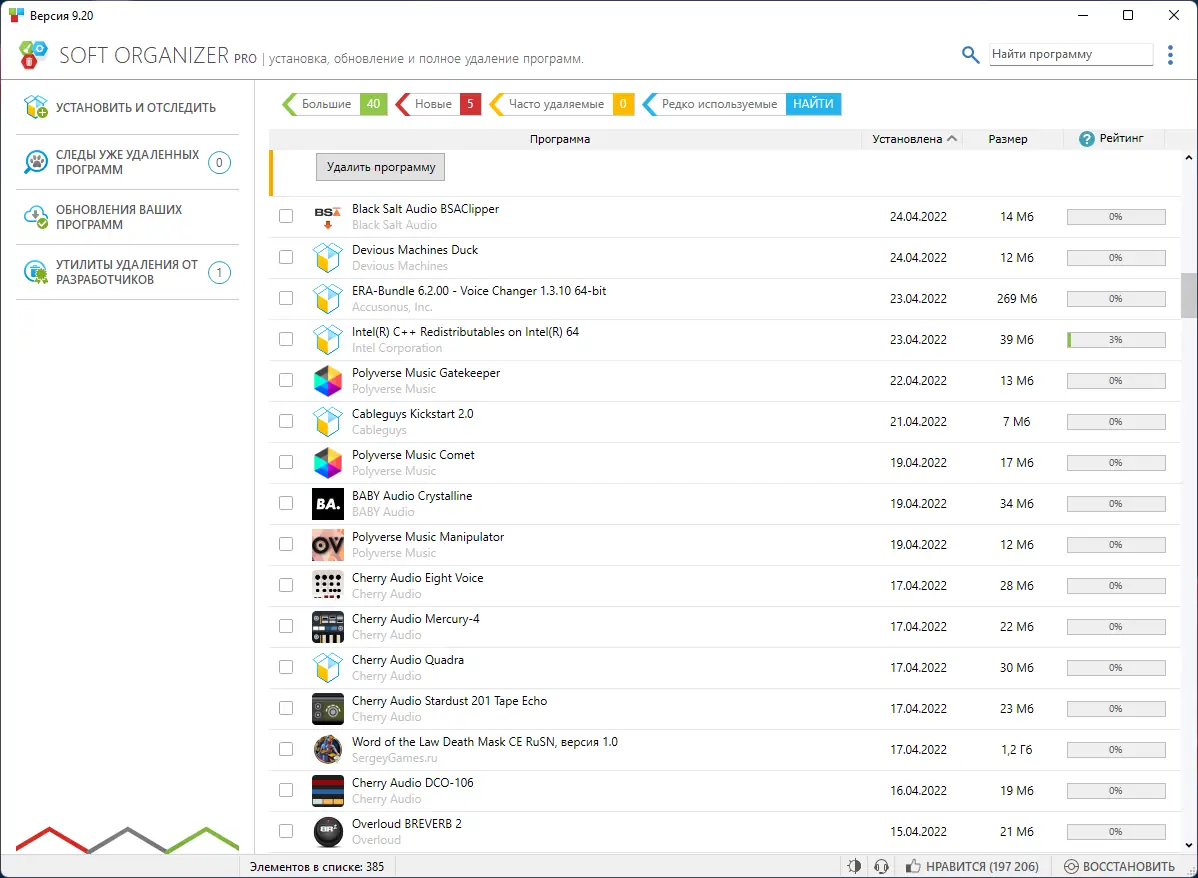Check the Cableguys Kickstart 2.0 checkbox
This screenshot has height=878, width=1198.
tap(286, 421)
